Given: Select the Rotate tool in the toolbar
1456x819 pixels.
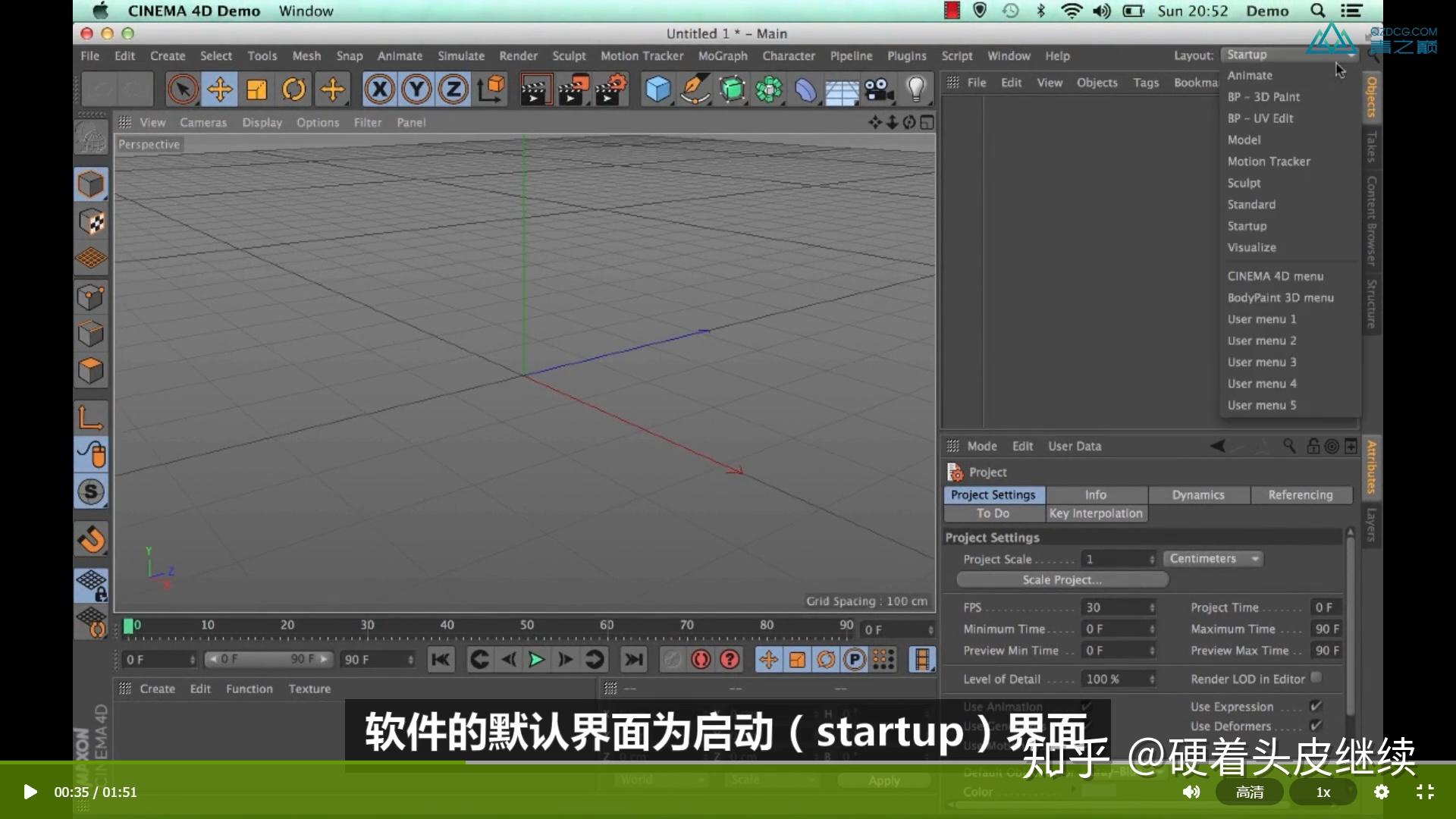Looking at the screenshot, I should [293, 89].
